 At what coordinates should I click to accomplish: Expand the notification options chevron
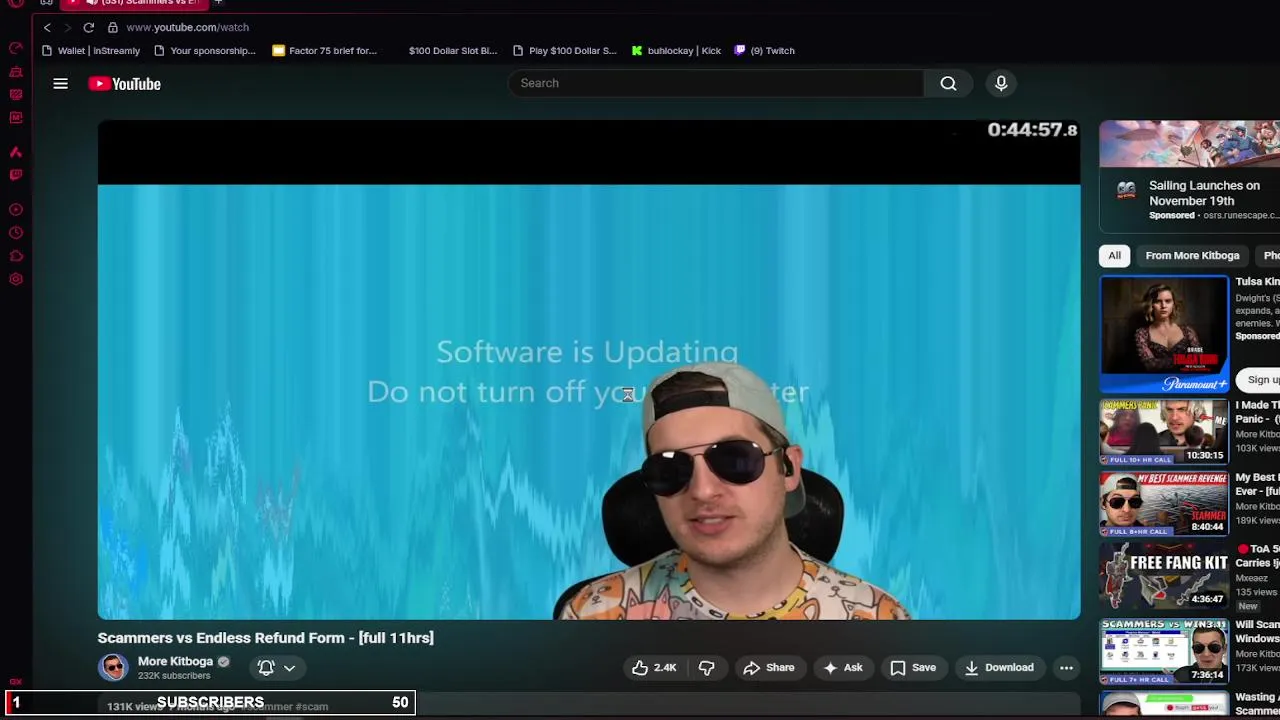[x=289, y=668]
